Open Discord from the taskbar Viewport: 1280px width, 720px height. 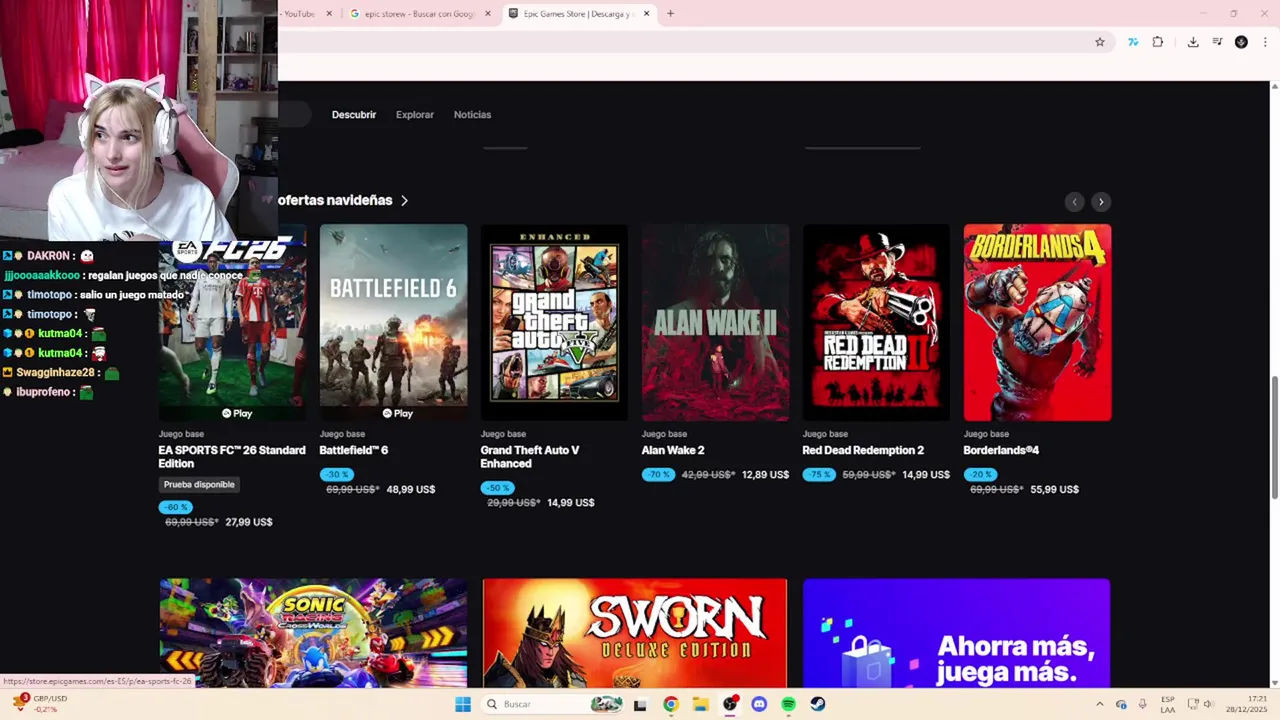point(759,704)
